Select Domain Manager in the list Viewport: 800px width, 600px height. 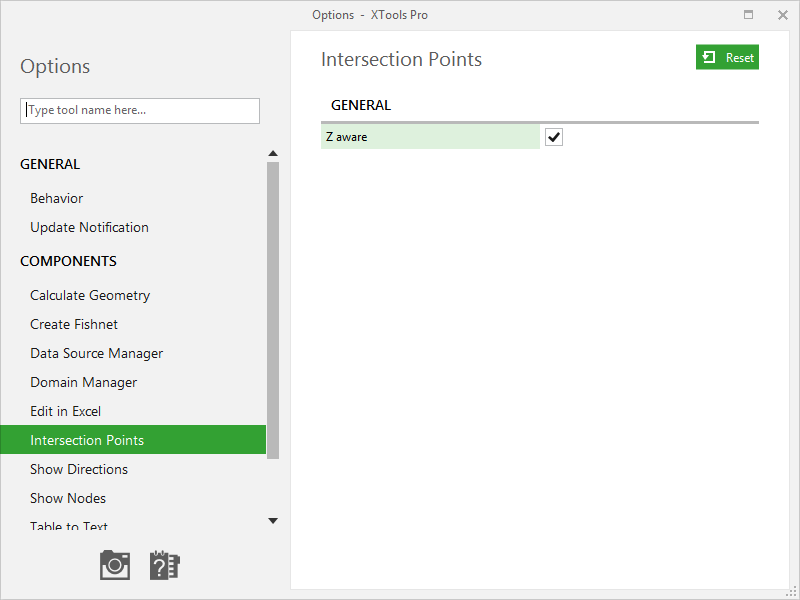click(83, 382)
